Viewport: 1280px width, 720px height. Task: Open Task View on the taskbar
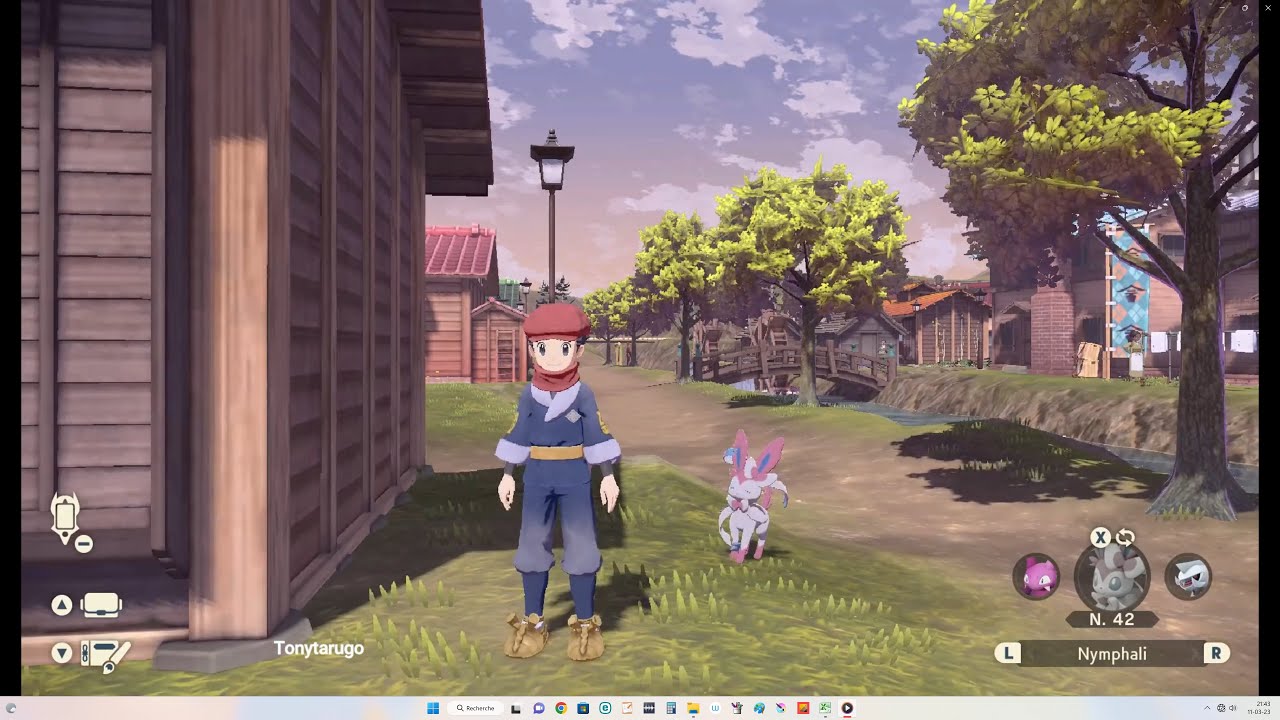[x=516, y=708]
